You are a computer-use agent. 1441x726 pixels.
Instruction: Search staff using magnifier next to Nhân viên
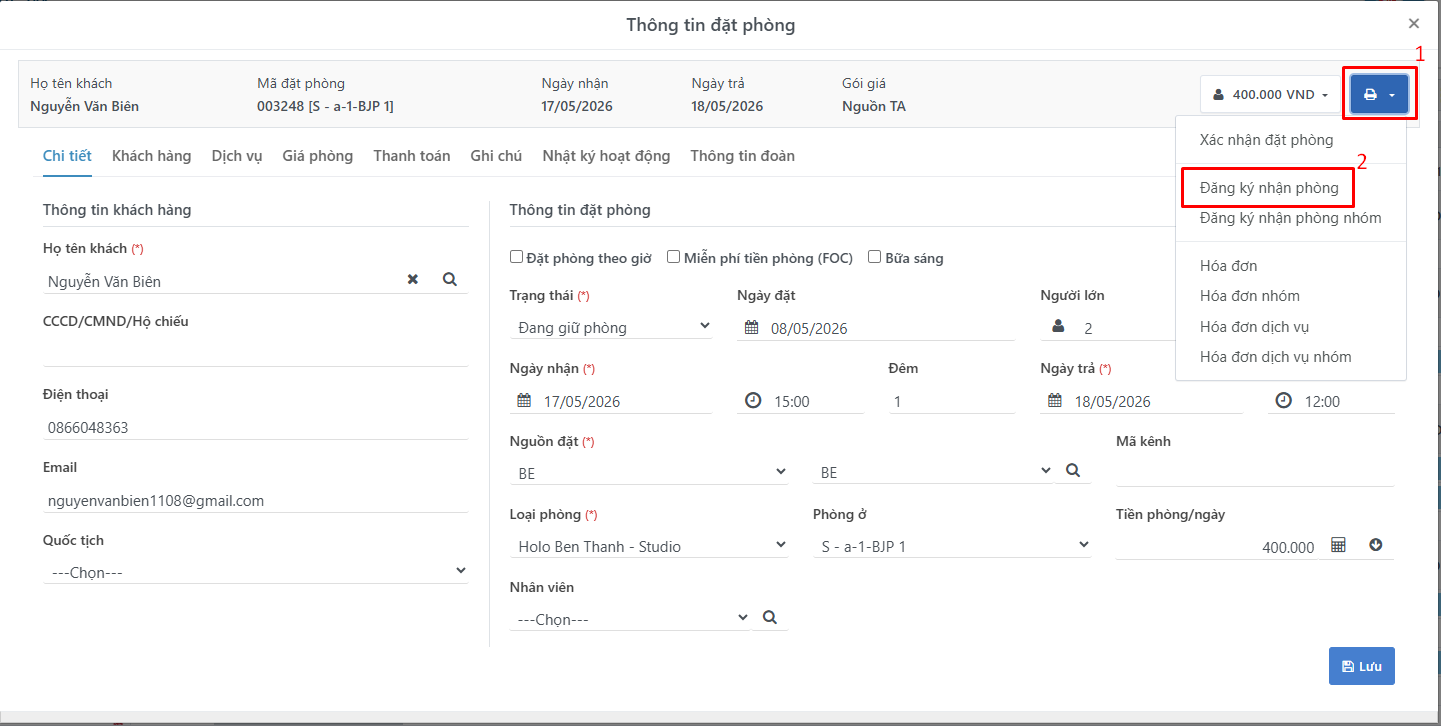pos(770,618)
